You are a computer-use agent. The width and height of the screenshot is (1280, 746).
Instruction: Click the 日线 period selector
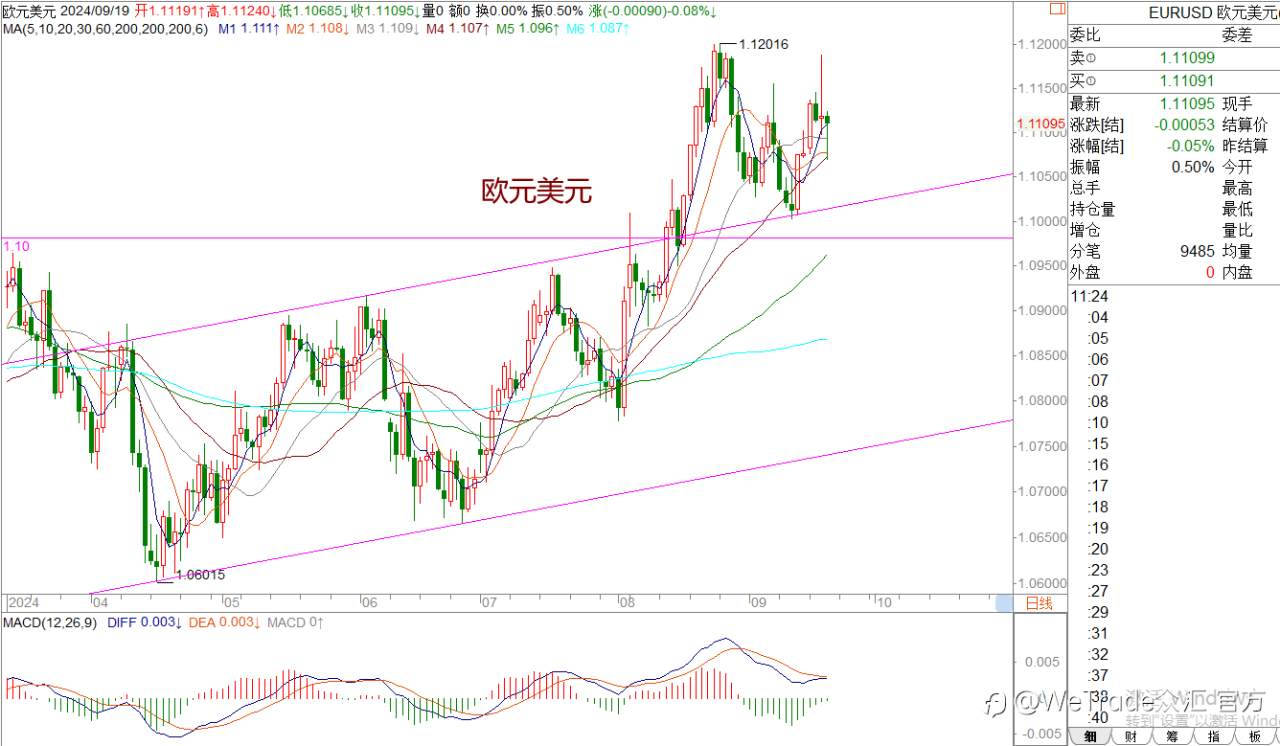click(1039, 603)
